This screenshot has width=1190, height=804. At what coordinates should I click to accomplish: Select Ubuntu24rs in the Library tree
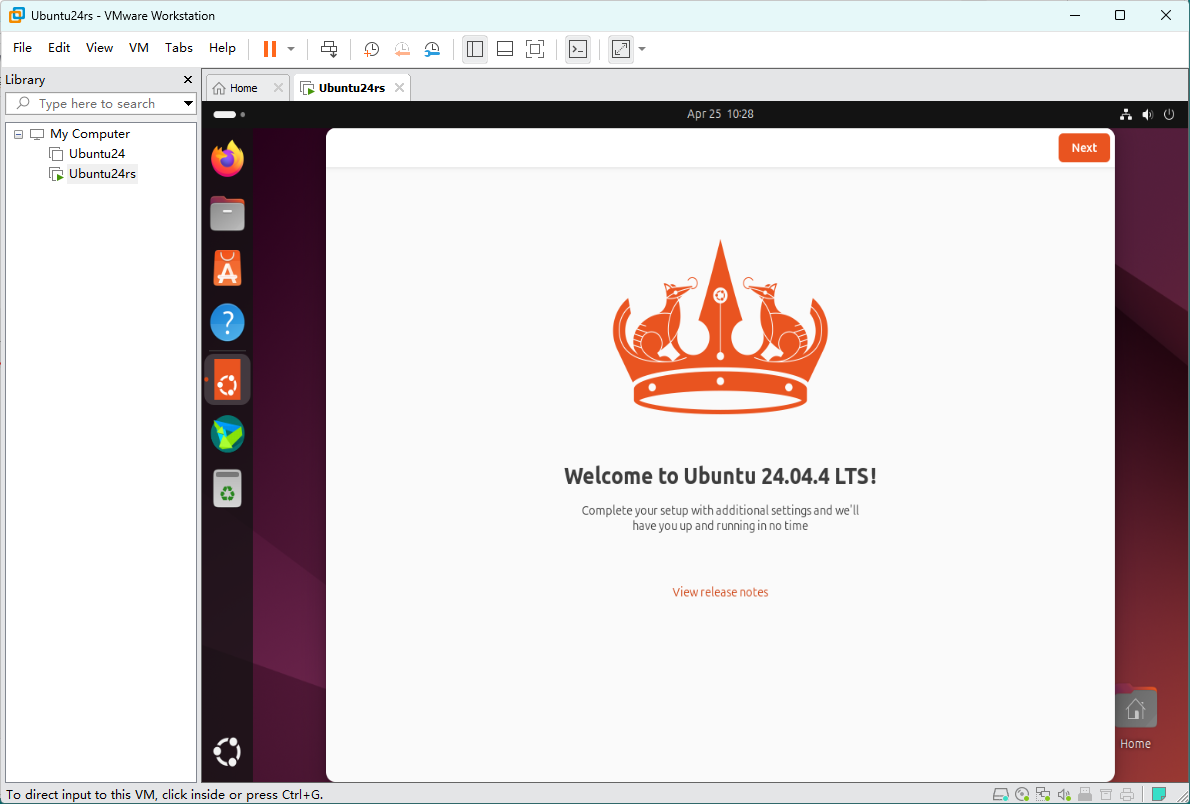pyautogui.click(x=102, y=174)
